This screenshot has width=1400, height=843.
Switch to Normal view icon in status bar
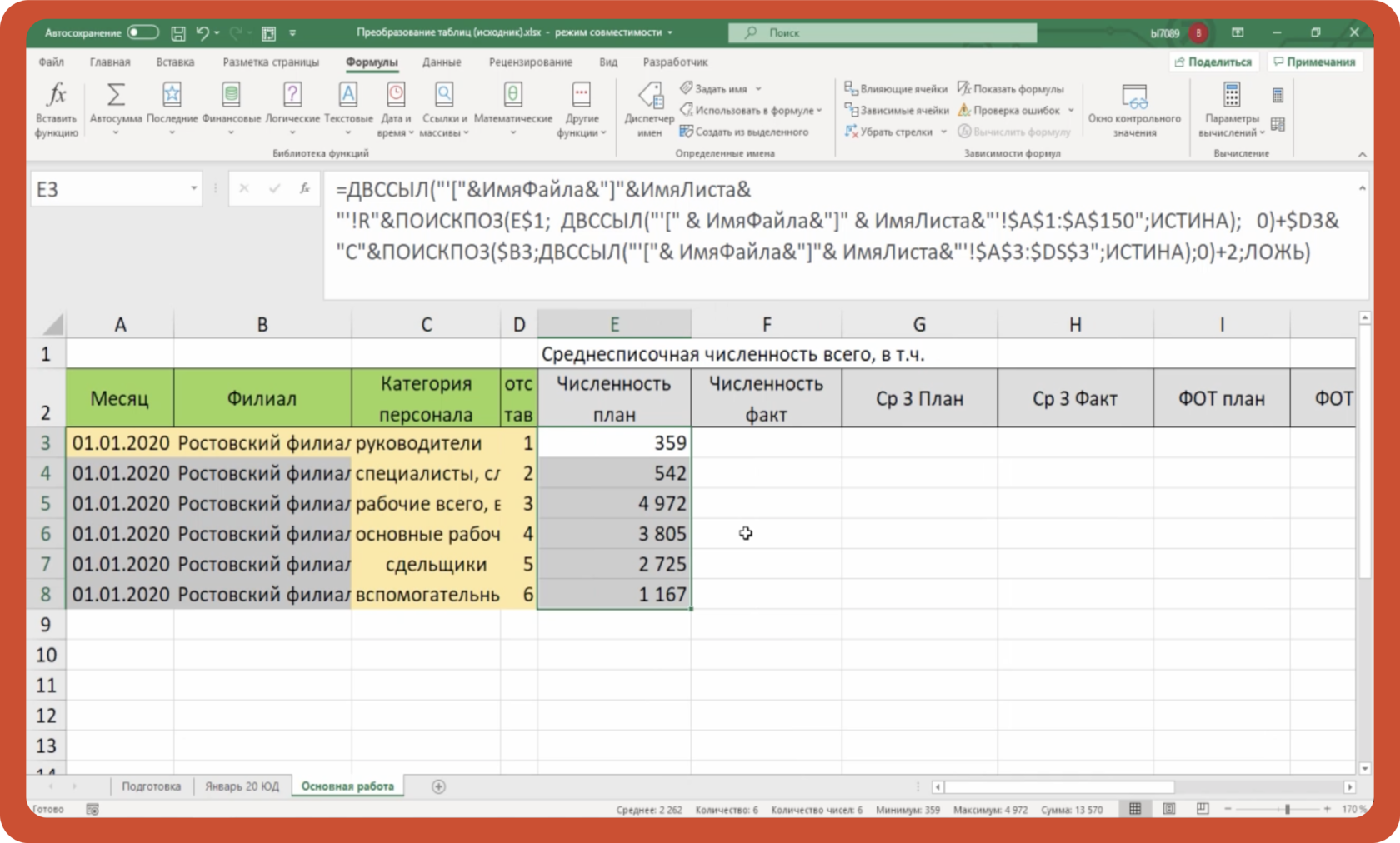point(1135,809)
